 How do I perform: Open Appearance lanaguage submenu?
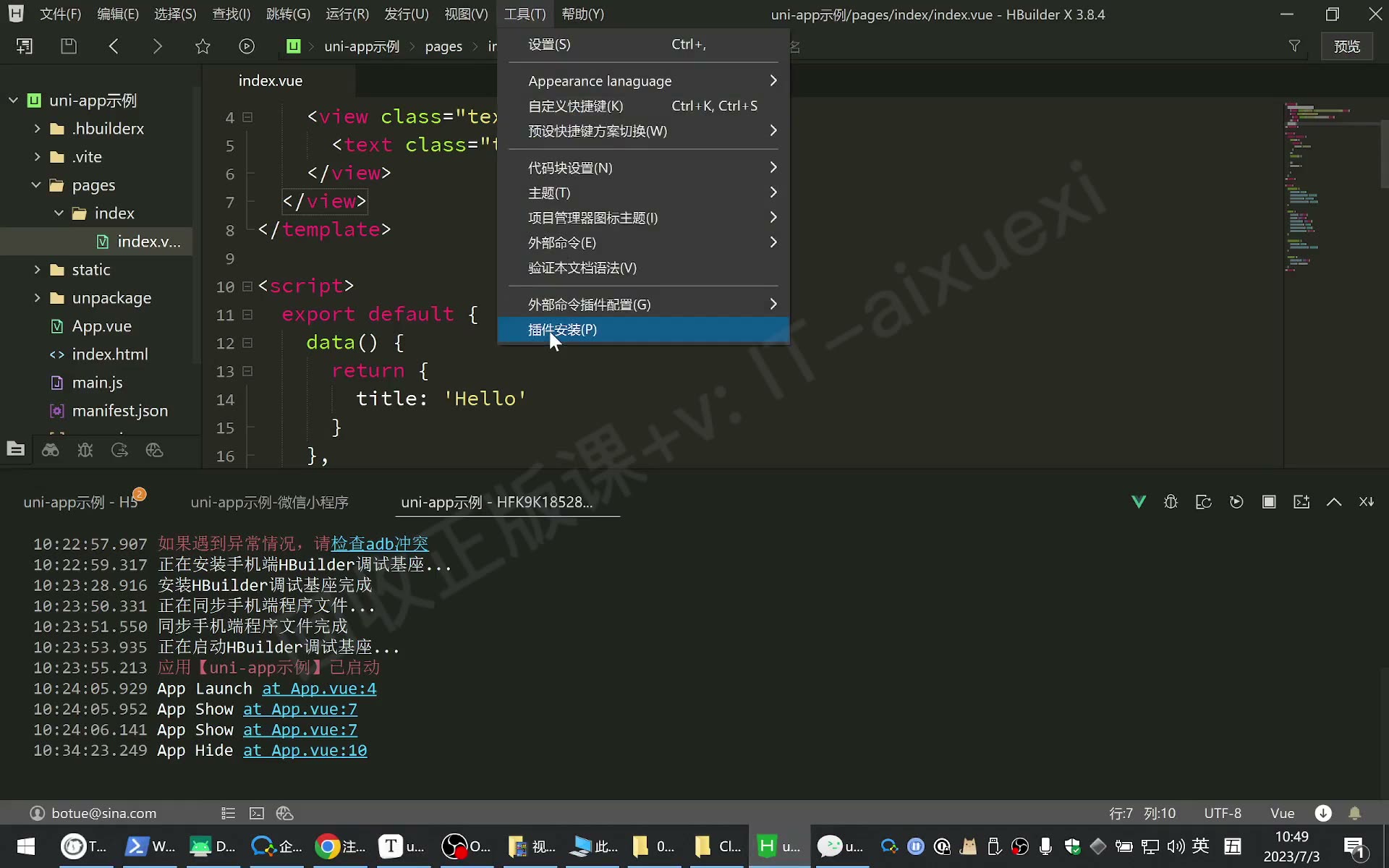click(x=643, y=81)
